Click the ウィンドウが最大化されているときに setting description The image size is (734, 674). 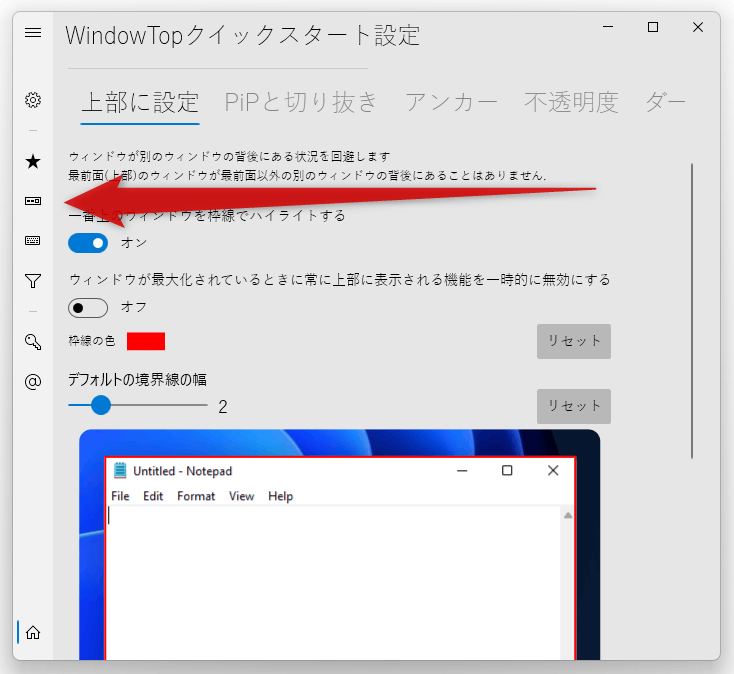coord(340,280)
